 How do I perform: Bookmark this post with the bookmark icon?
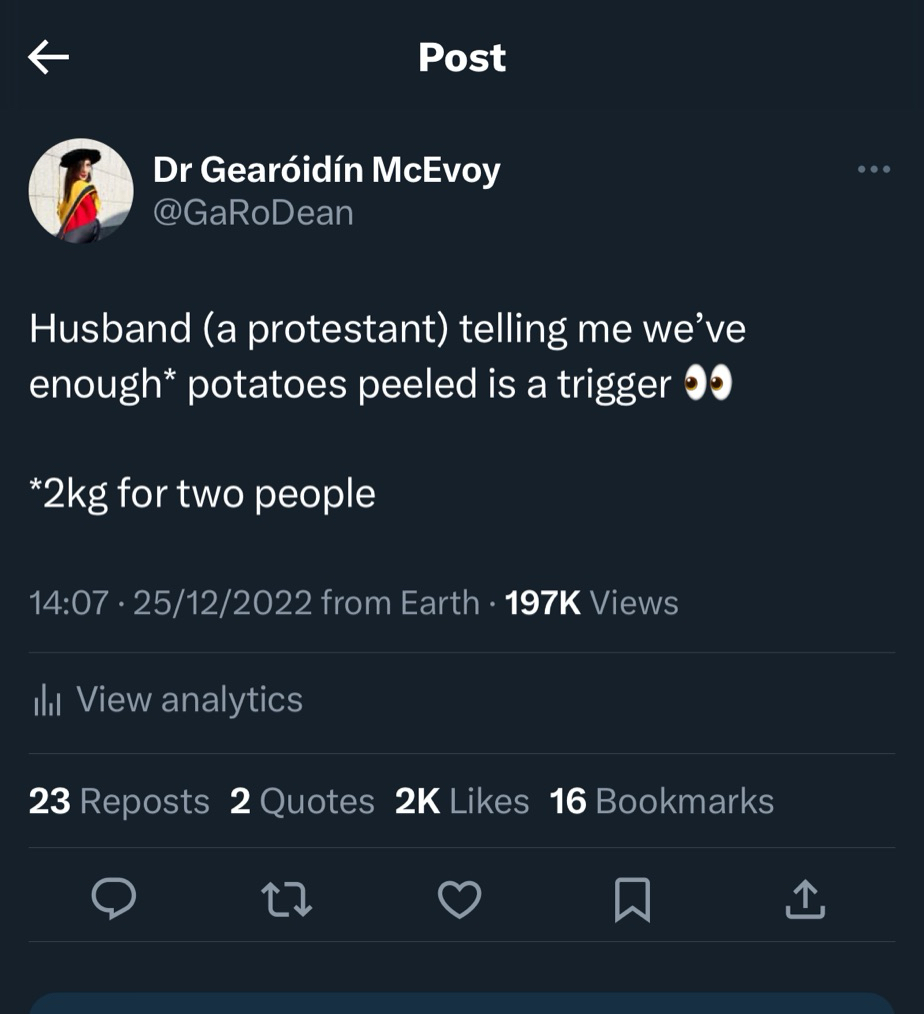pyautogui.click(x=632, y=899)
